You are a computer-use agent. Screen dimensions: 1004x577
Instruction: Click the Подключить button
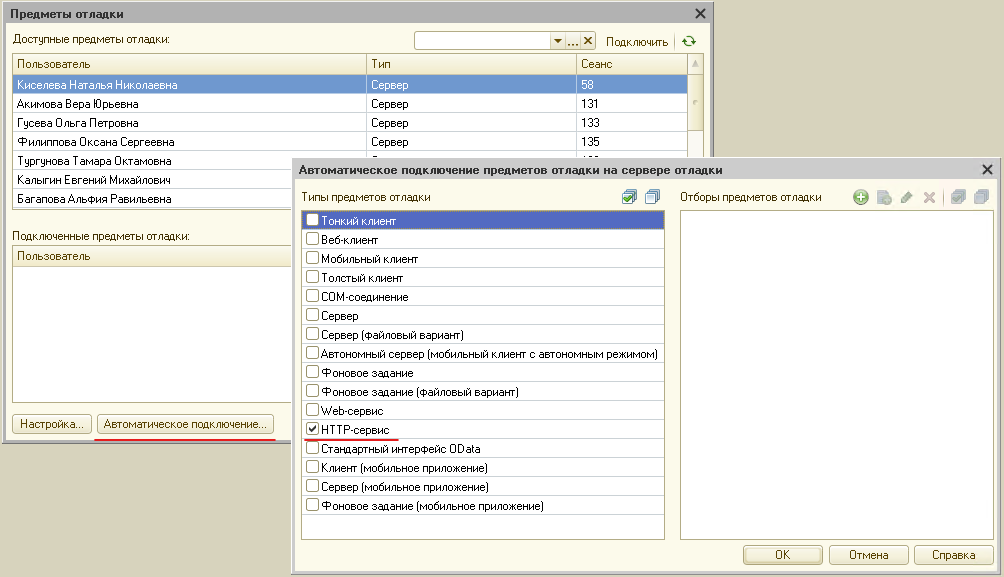(x=637, y=42)
